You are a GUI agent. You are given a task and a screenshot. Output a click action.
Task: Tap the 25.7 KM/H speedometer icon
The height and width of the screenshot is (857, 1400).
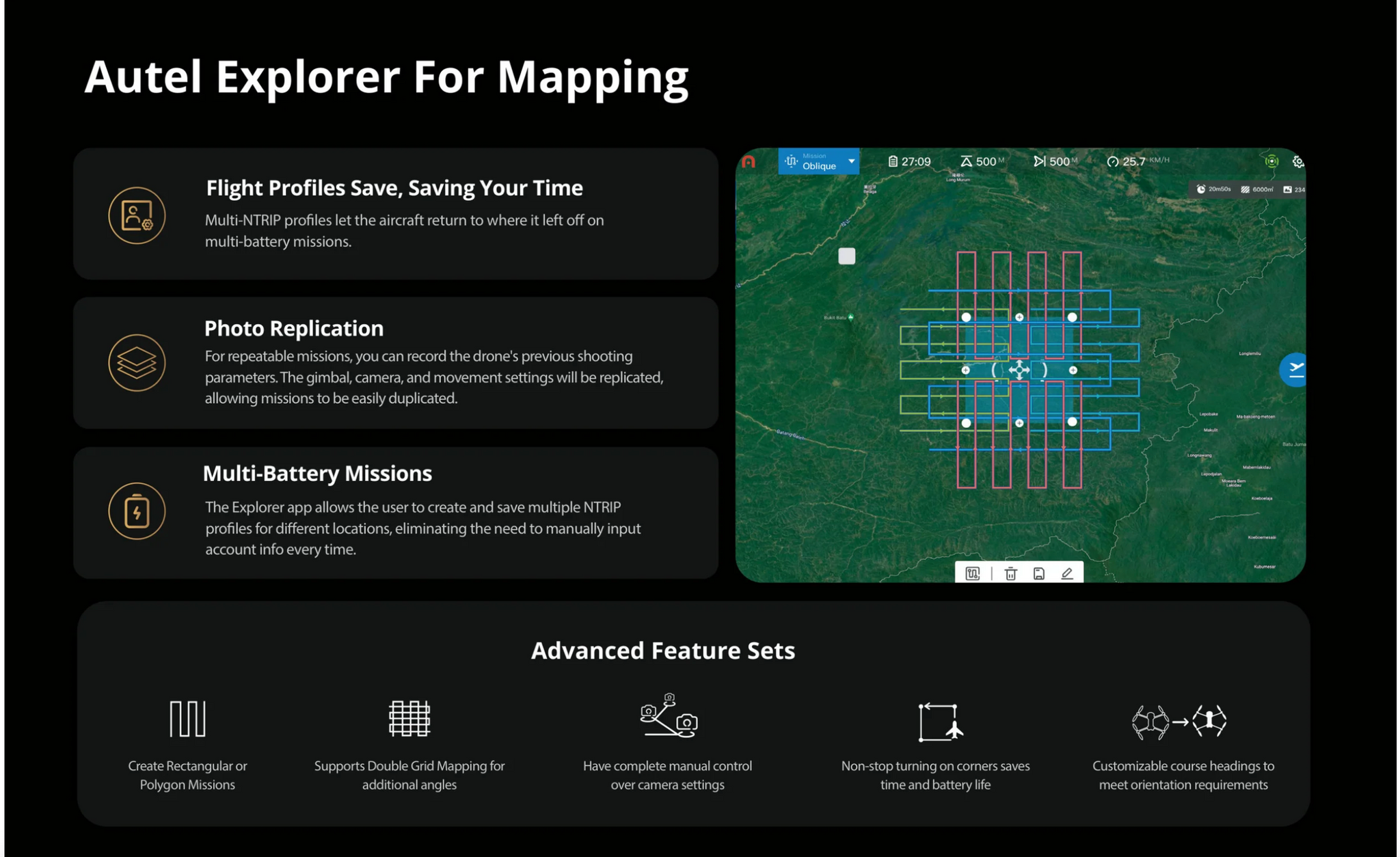(1112, 161)
